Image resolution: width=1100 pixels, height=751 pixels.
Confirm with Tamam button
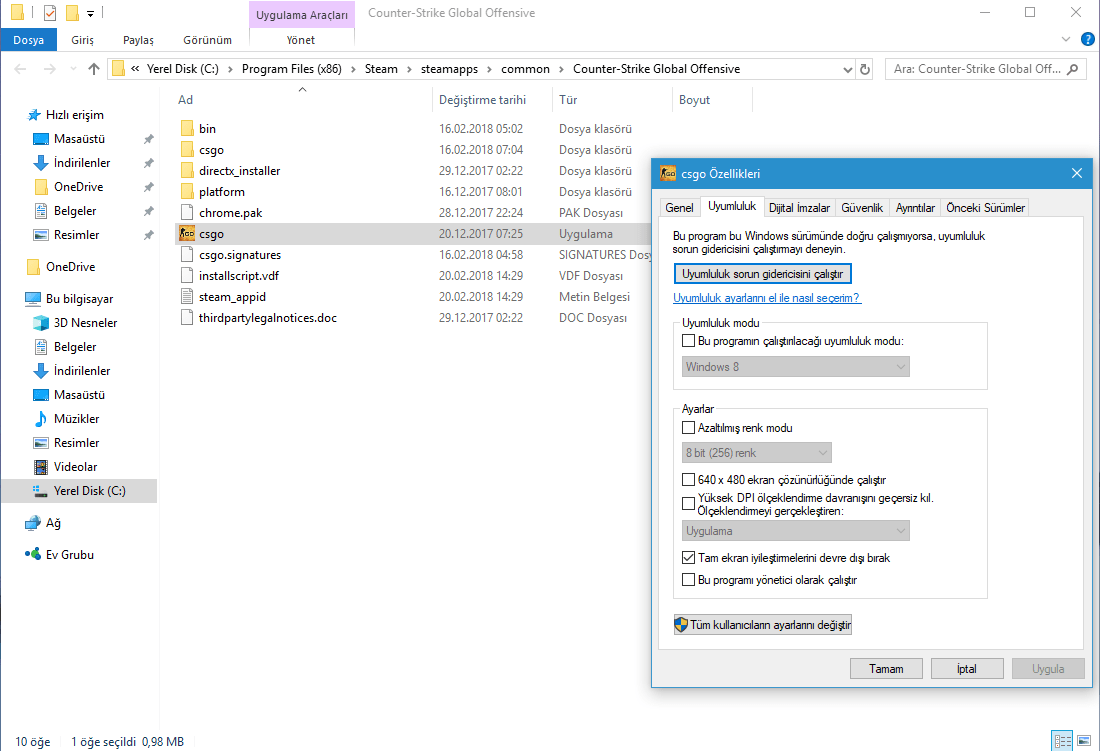(x=886, y=669)
